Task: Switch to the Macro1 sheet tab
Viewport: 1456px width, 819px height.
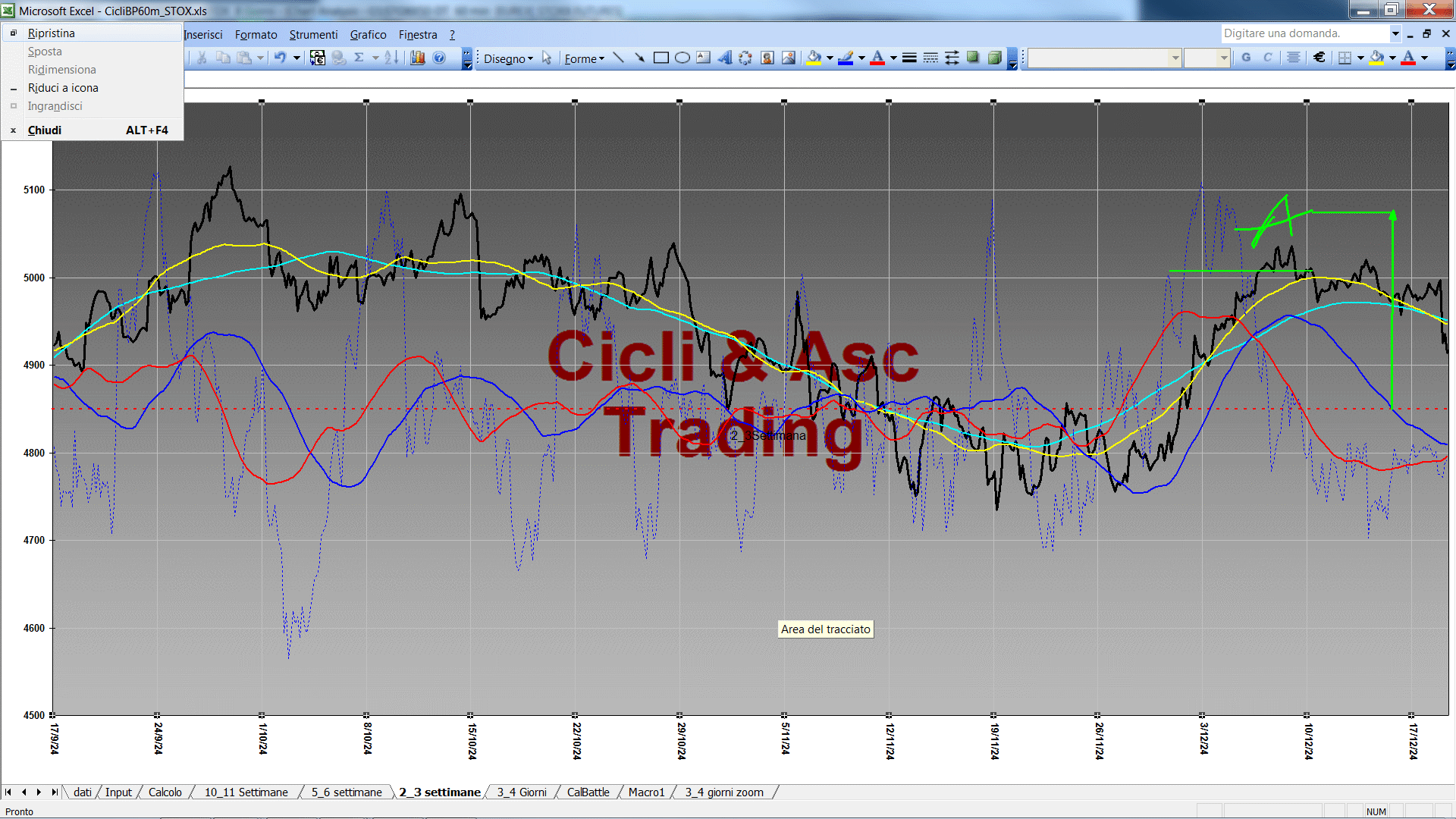Action: (646, 792)
